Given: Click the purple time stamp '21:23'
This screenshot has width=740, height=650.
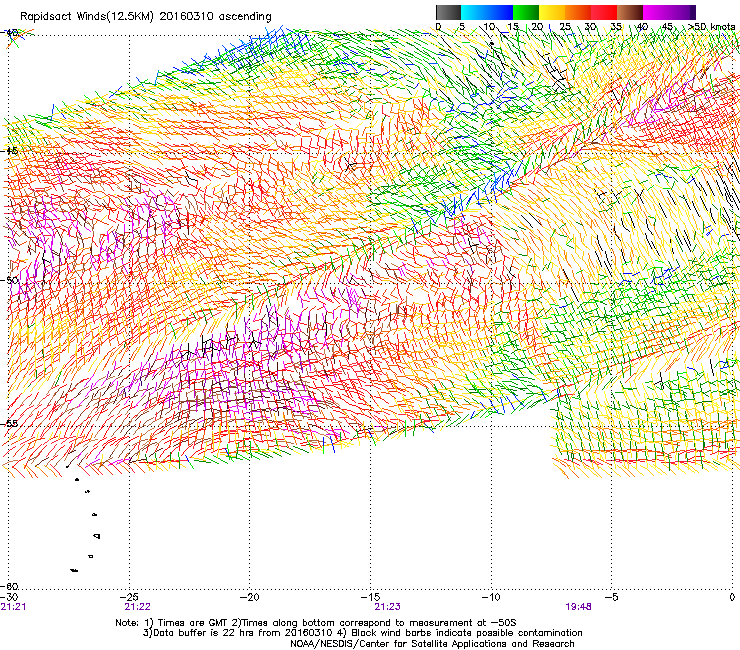Looking at the screenshot, I should tap(387, 607).
